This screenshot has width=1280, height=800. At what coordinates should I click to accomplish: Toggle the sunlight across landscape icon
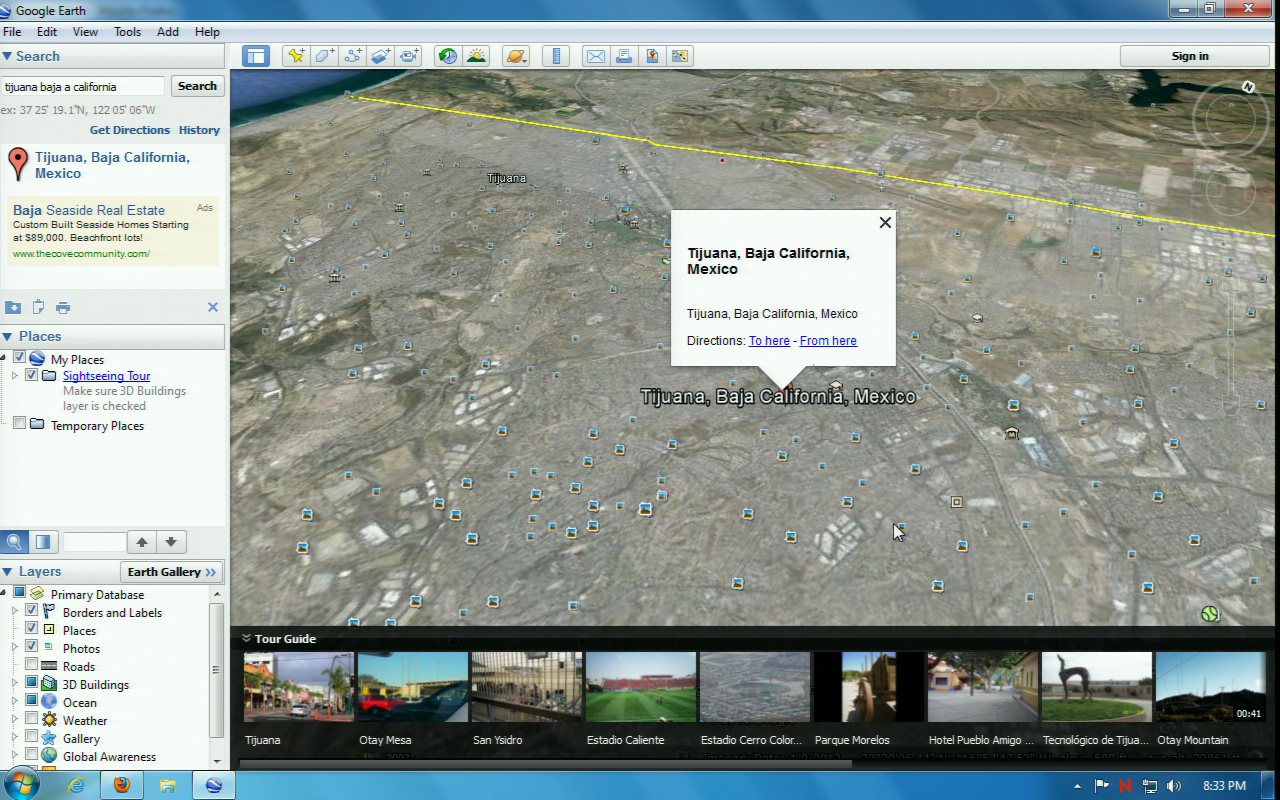click(x=476, y=56)
